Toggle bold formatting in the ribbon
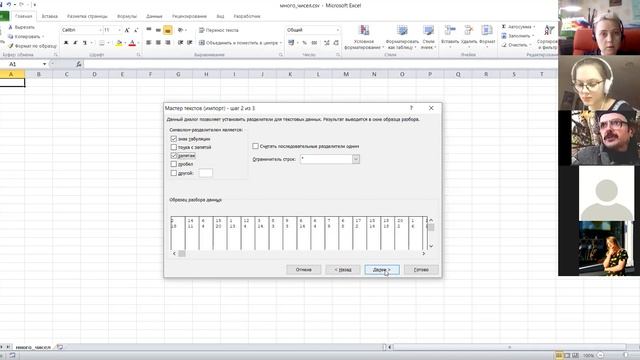Screen dimensions: 640x360 pos(66,42)
